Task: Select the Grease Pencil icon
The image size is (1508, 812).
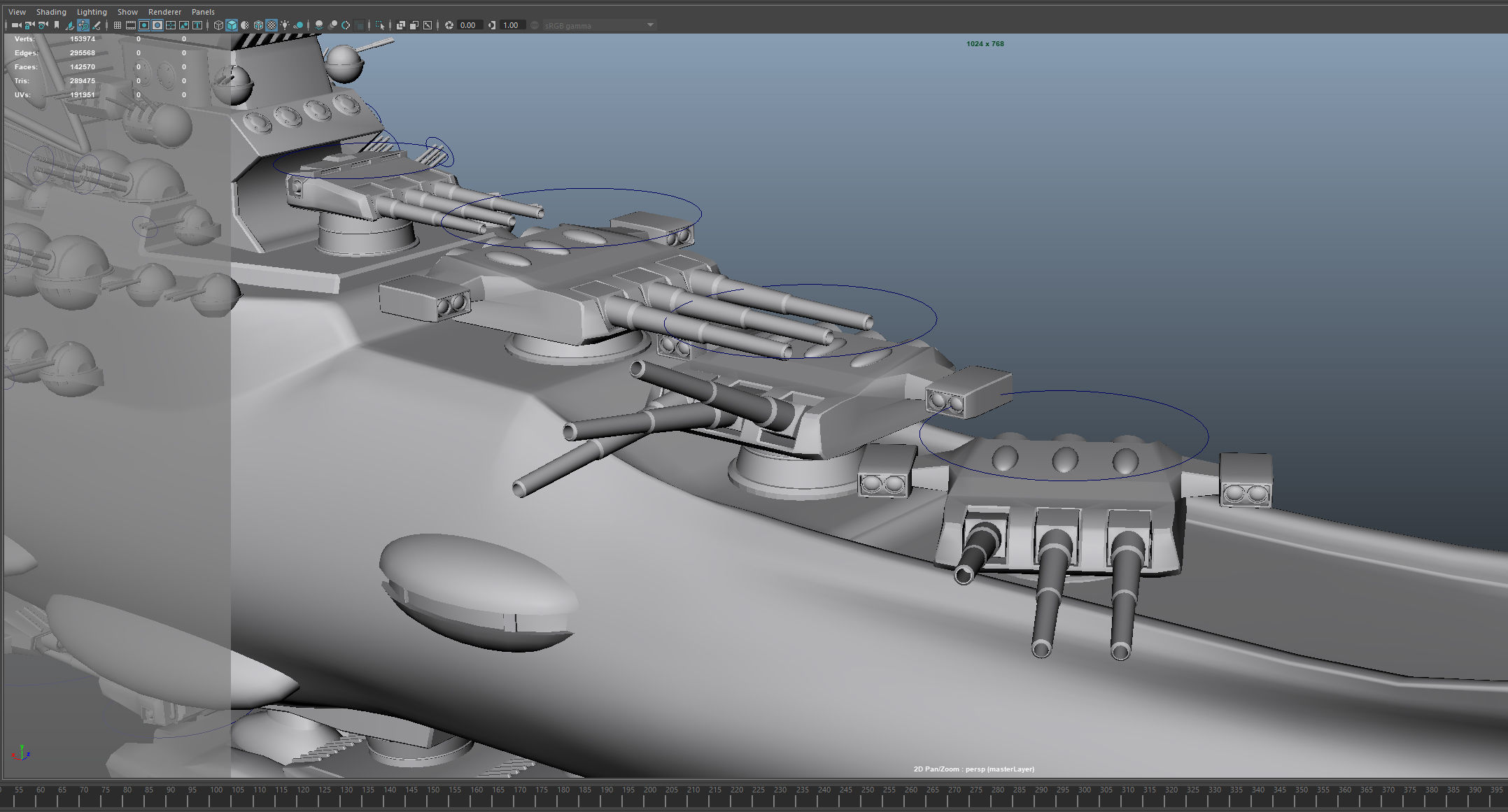Action: tap(96, 25)
